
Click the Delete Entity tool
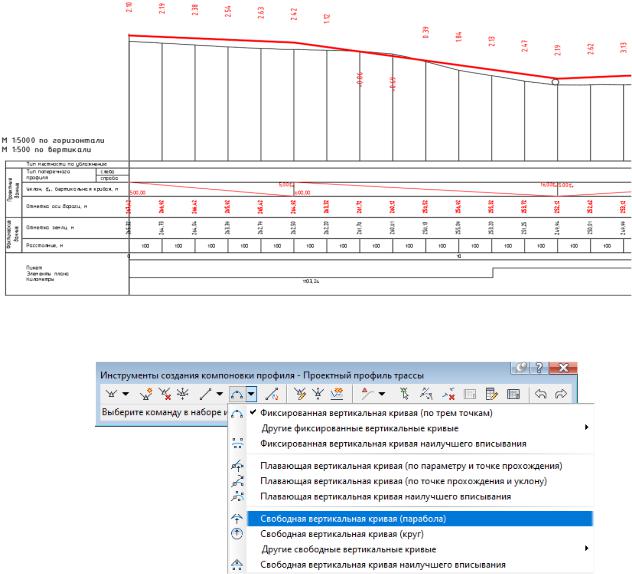448,394
